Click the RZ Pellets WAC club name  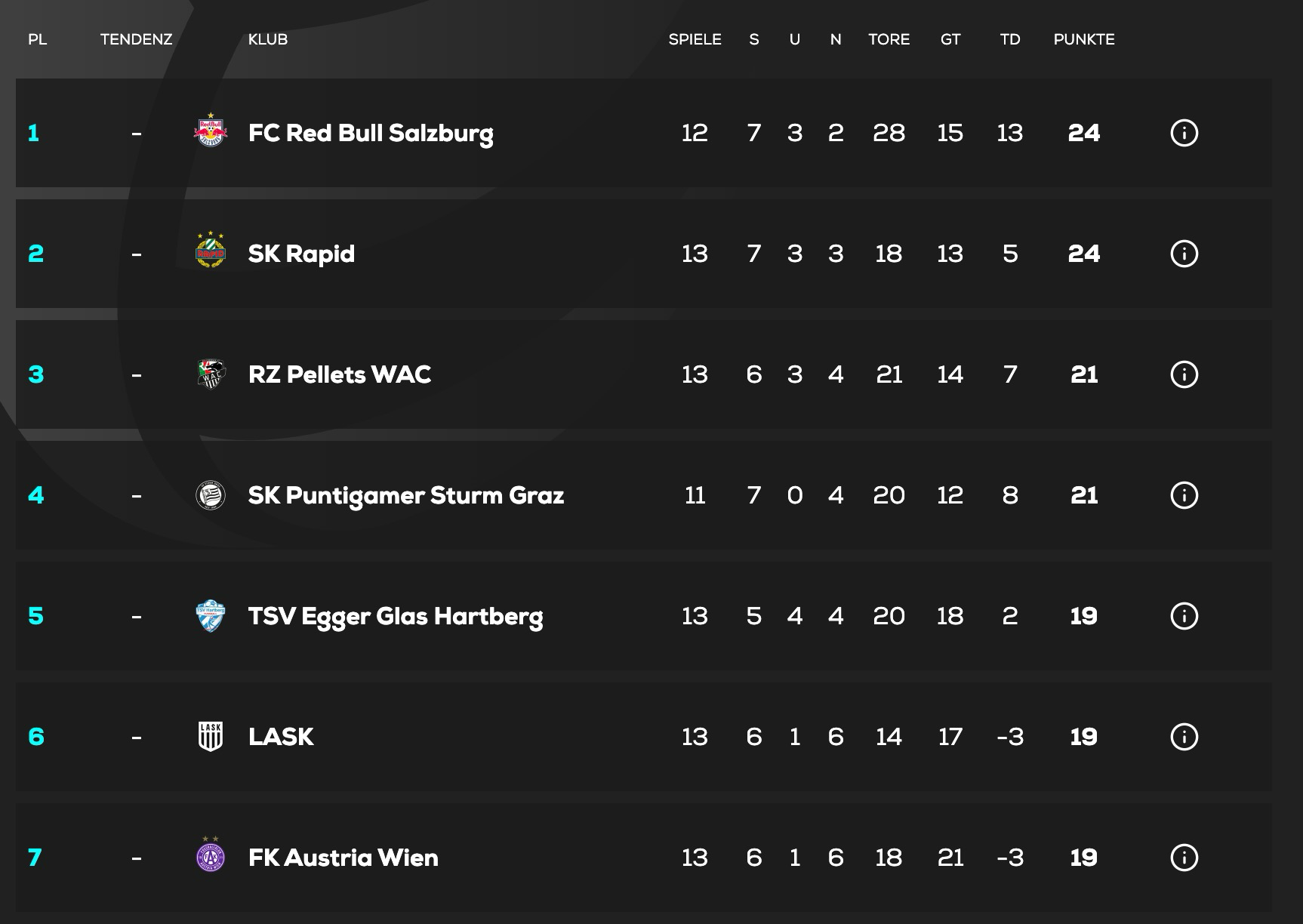(340, 374)
